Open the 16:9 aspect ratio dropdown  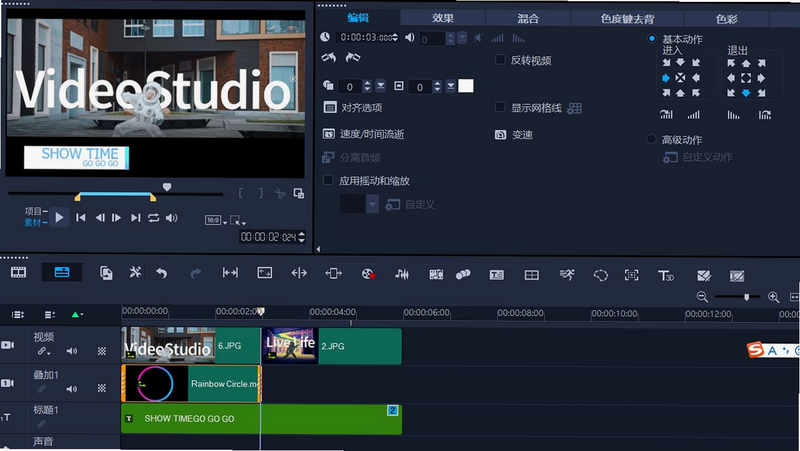(x=216, y=220)
